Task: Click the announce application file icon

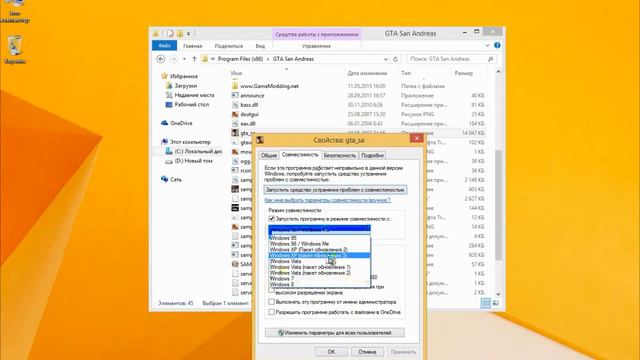Action: coord(235,96)
